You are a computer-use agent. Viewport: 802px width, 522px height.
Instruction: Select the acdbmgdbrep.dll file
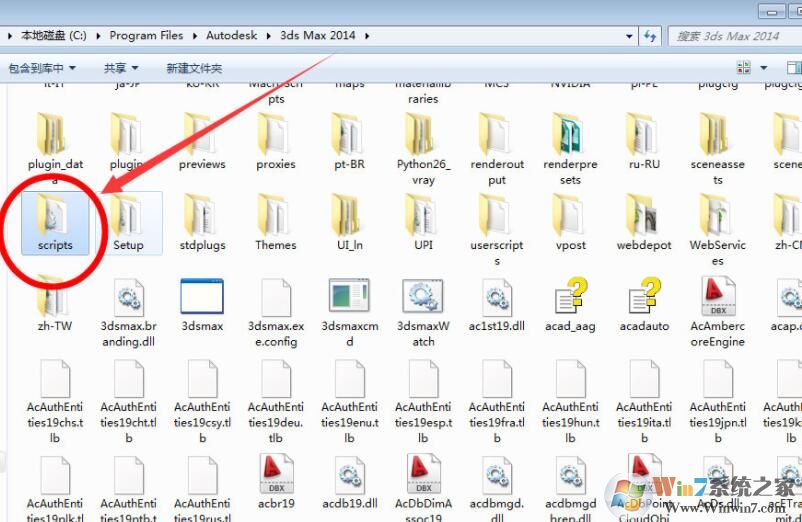(570, 488)
